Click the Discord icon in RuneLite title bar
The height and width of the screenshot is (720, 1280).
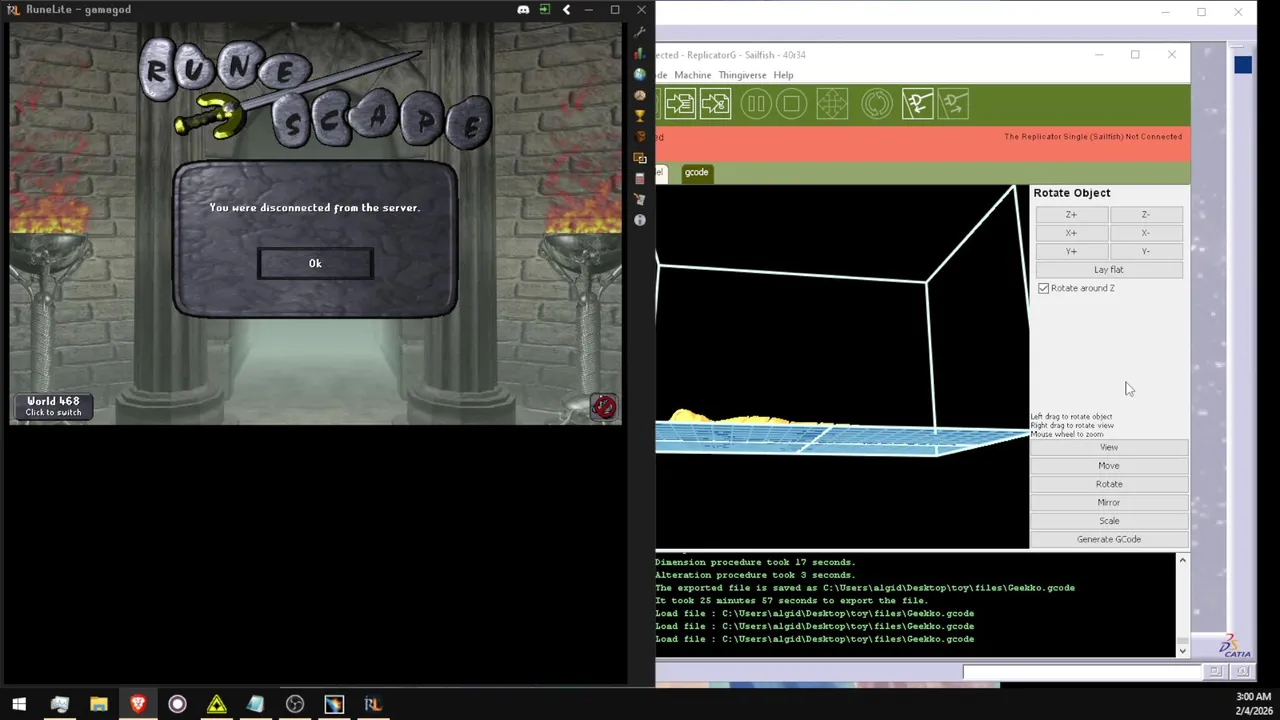tap(523, 10)
